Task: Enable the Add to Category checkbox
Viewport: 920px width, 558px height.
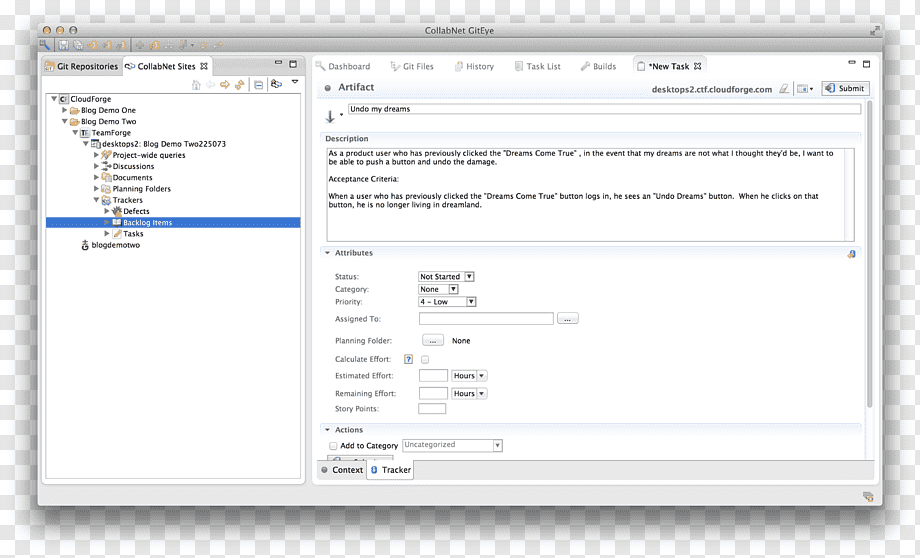Action: [333, 446]
